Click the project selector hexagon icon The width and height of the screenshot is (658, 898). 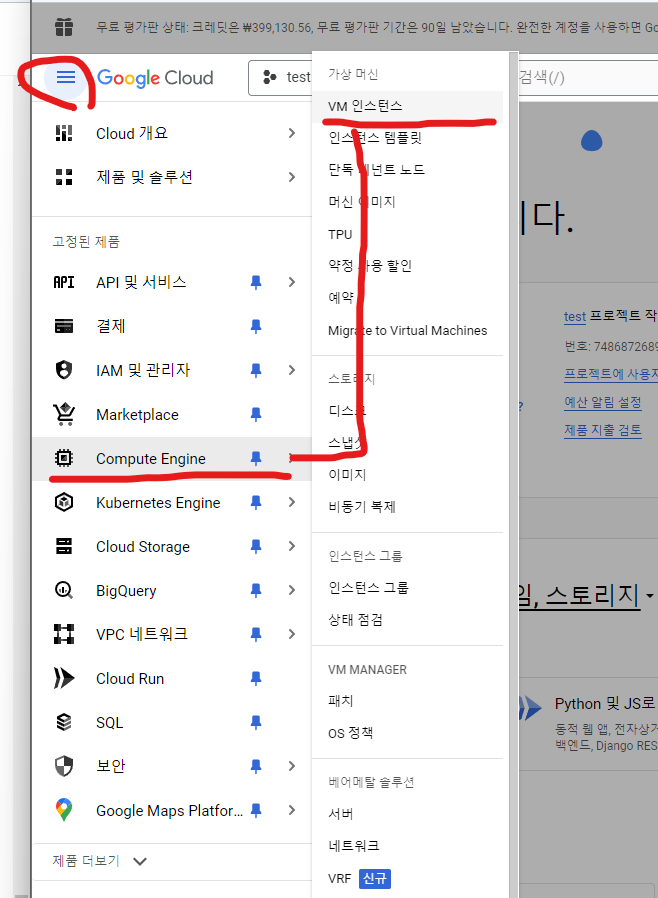(x=269, y=77)
